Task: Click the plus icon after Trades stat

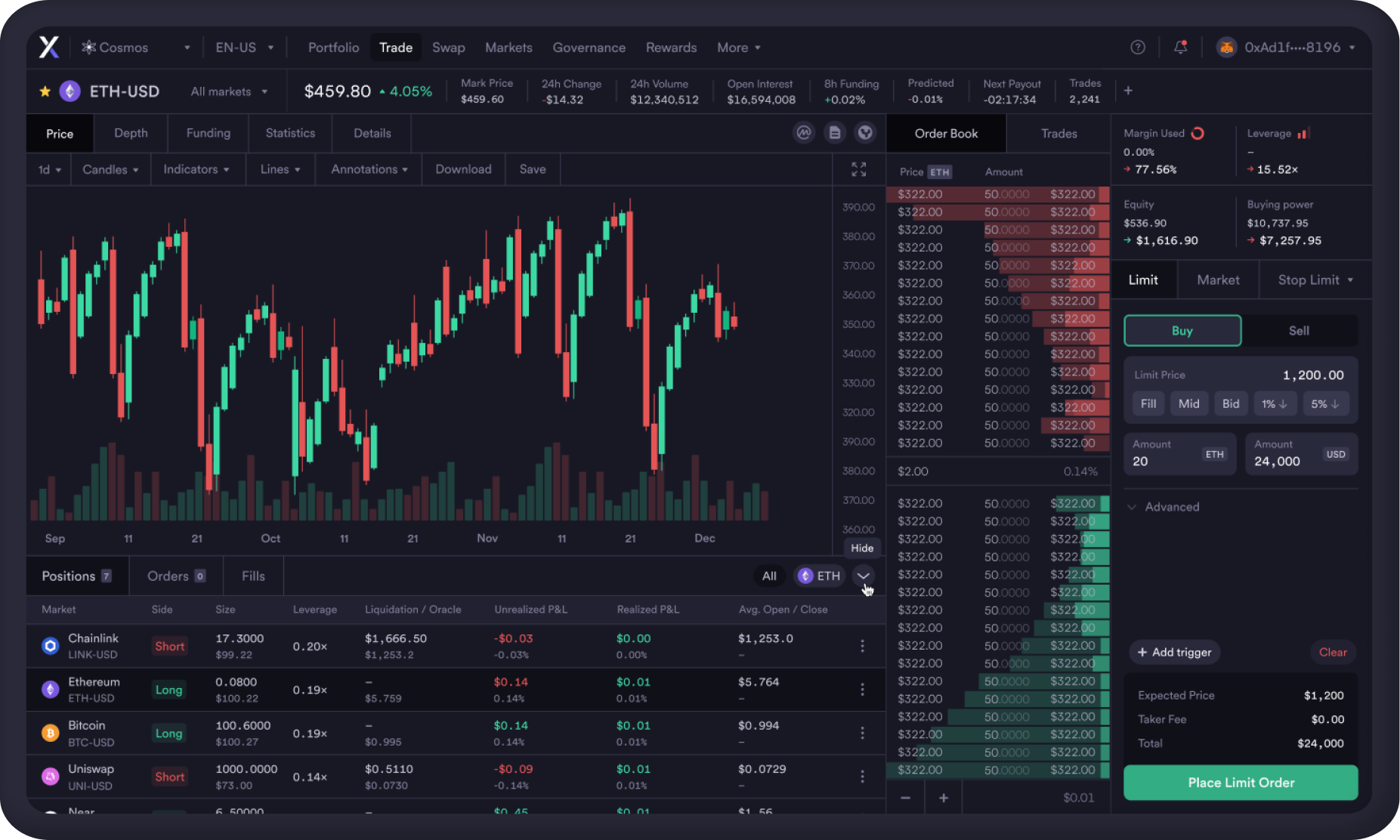Action: click(1128, 91)
